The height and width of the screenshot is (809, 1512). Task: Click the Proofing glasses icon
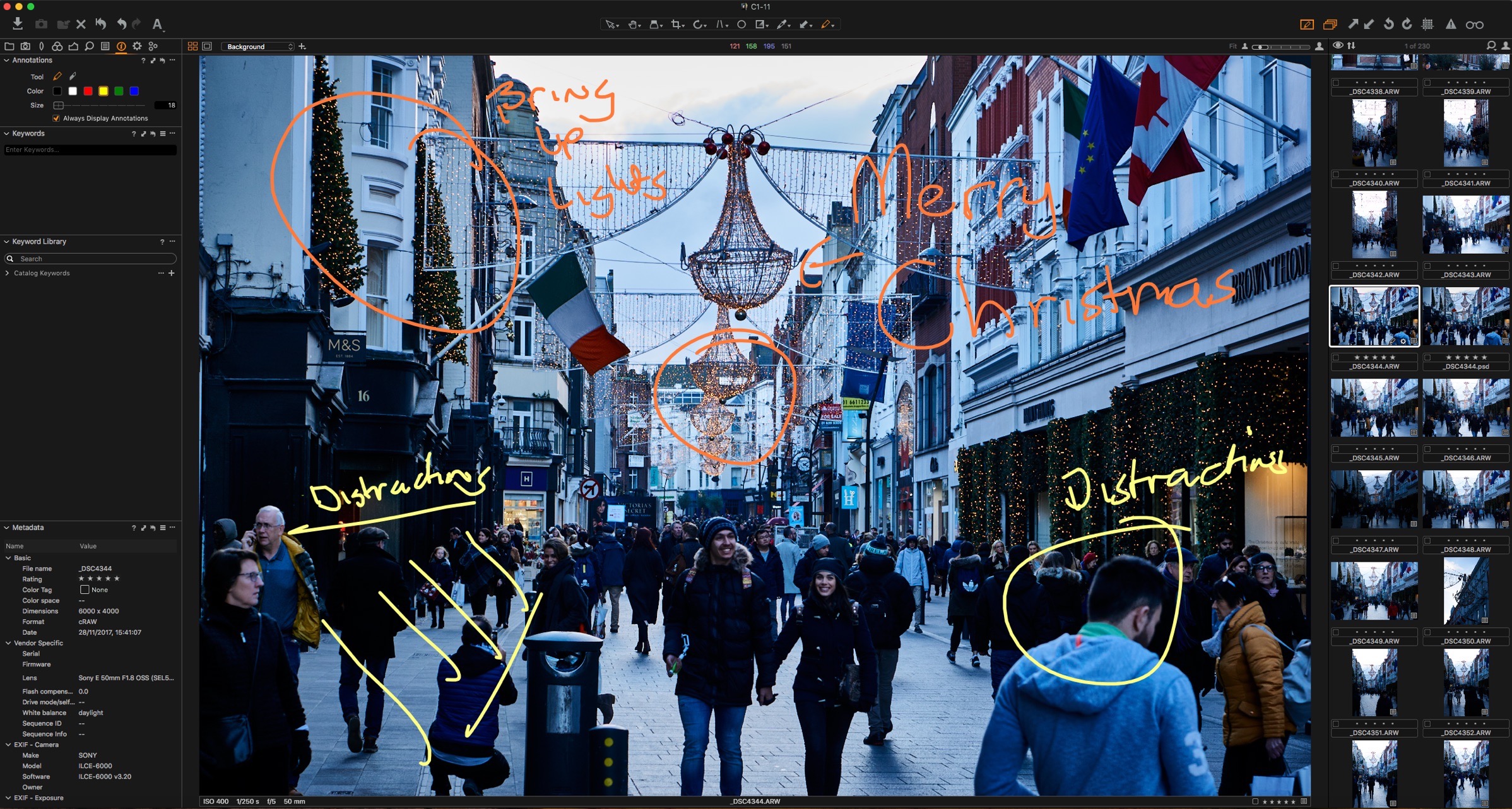(1475, 25)
